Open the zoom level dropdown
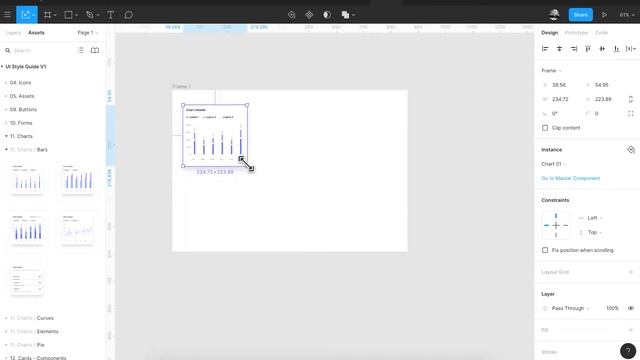This screenshot has height=360, width=640. 627,15
